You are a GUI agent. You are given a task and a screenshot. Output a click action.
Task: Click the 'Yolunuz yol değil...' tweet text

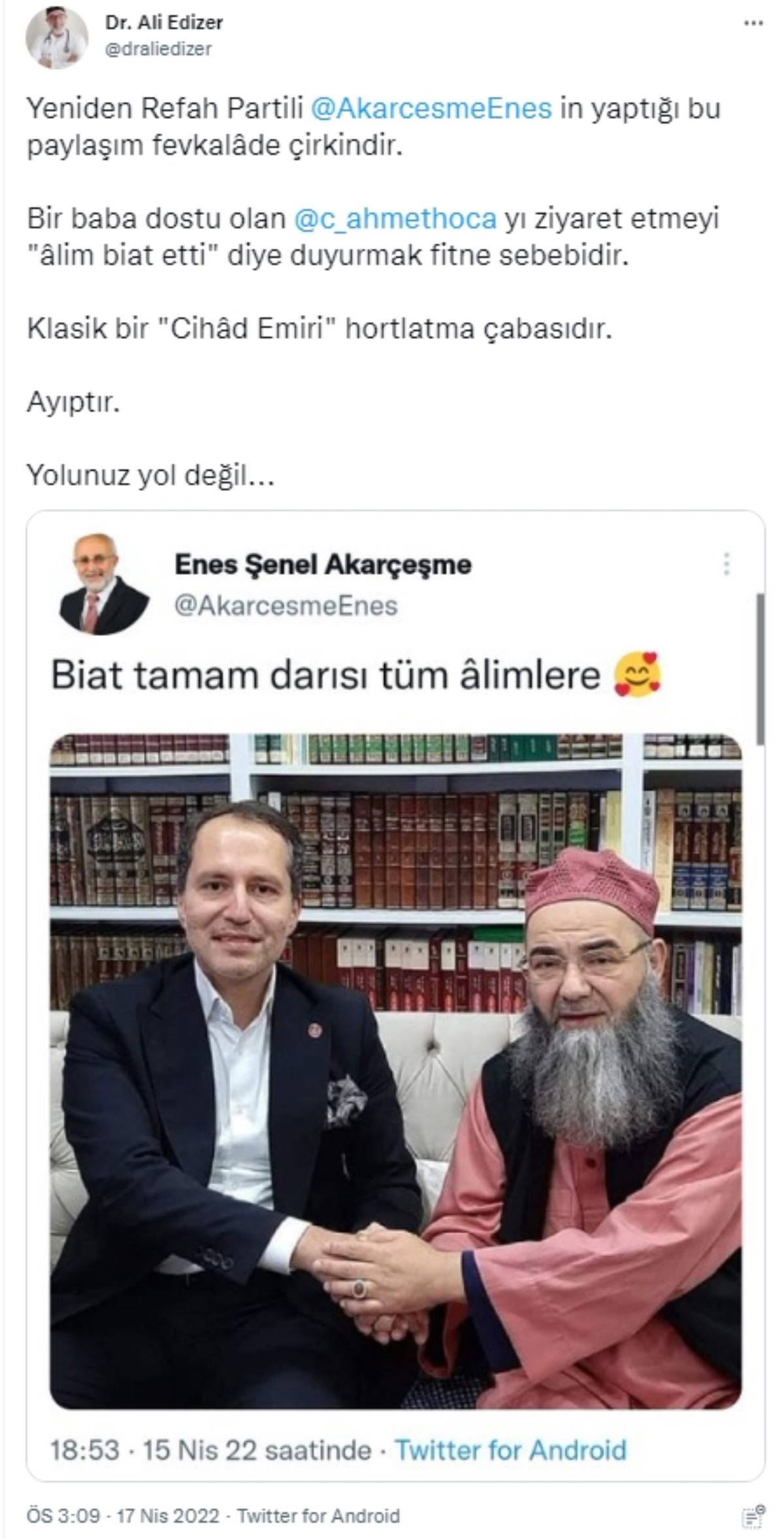[x=150, y=476]
